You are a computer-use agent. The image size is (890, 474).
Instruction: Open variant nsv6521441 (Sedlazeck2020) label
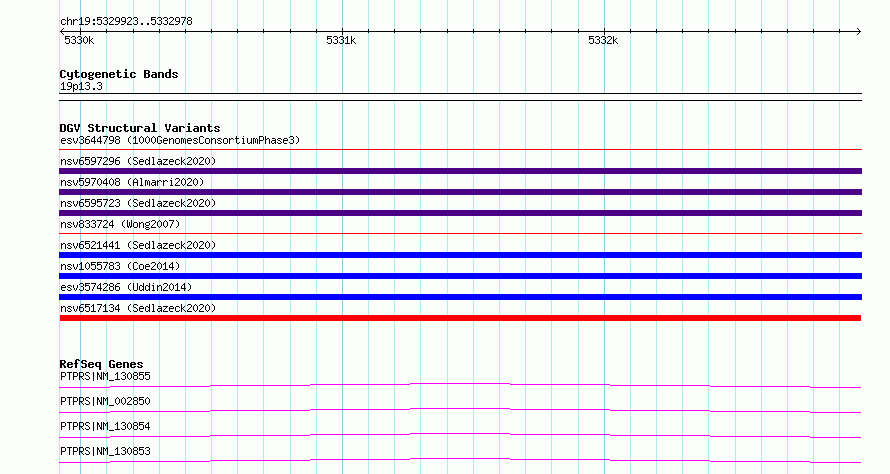138,245
